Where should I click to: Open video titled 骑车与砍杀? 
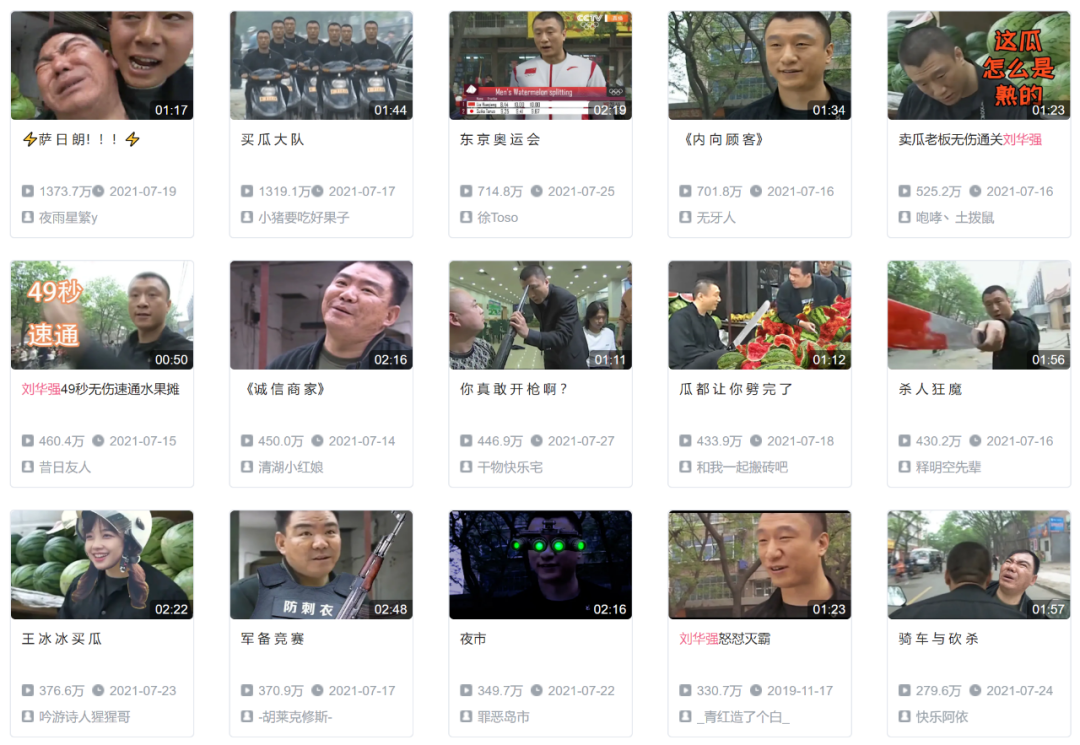coord(939,639)
